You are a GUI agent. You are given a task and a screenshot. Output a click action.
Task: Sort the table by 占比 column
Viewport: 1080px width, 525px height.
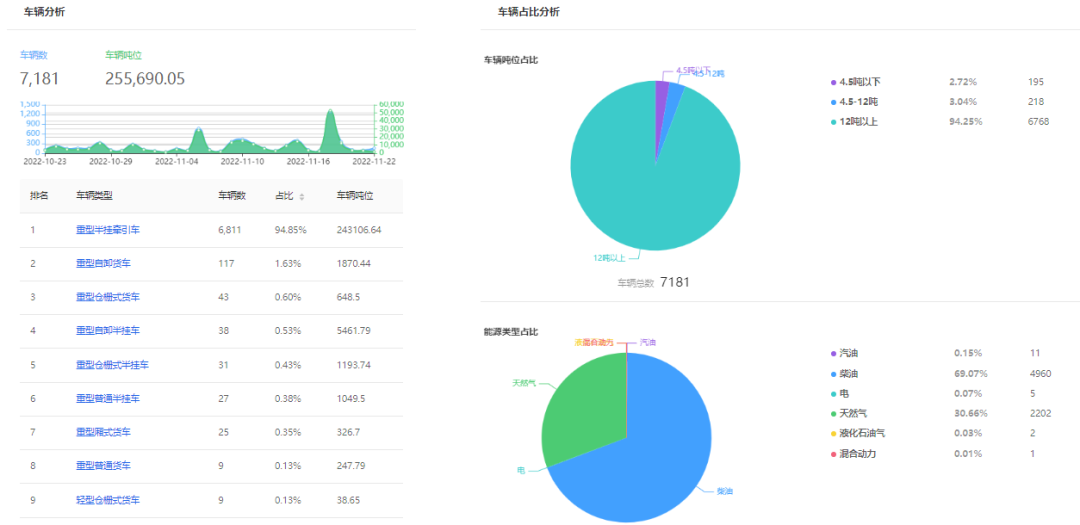(x=302, y=196)
